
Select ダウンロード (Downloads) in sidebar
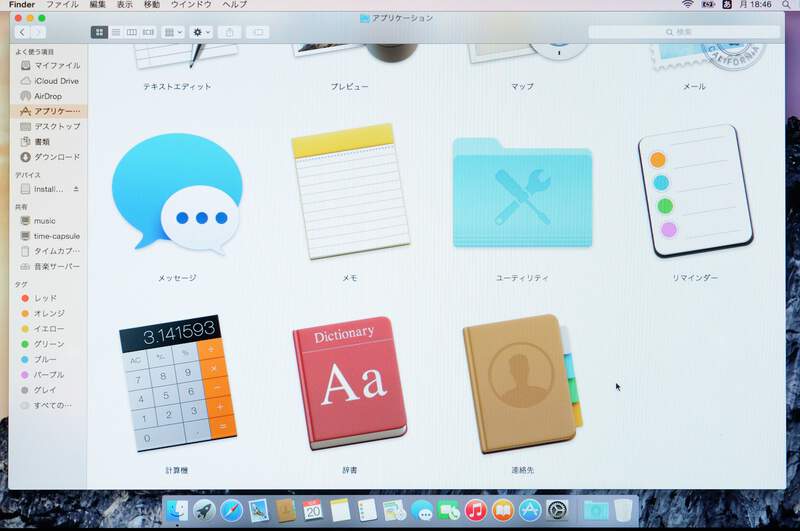(49, 157)
